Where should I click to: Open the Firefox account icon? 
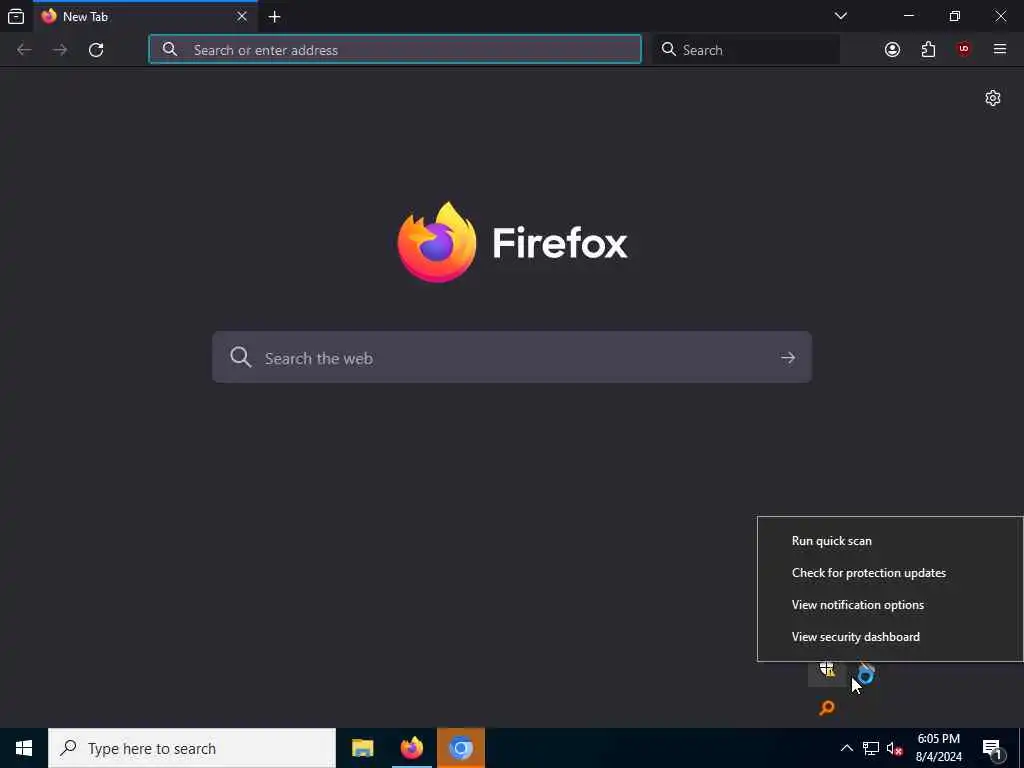(x=892, y=50)
